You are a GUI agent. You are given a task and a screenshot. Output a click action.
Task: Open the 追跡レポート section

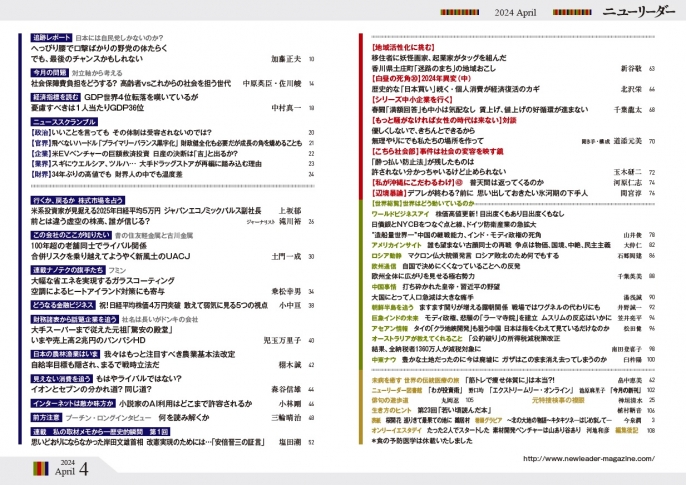(x=52, y=35)
